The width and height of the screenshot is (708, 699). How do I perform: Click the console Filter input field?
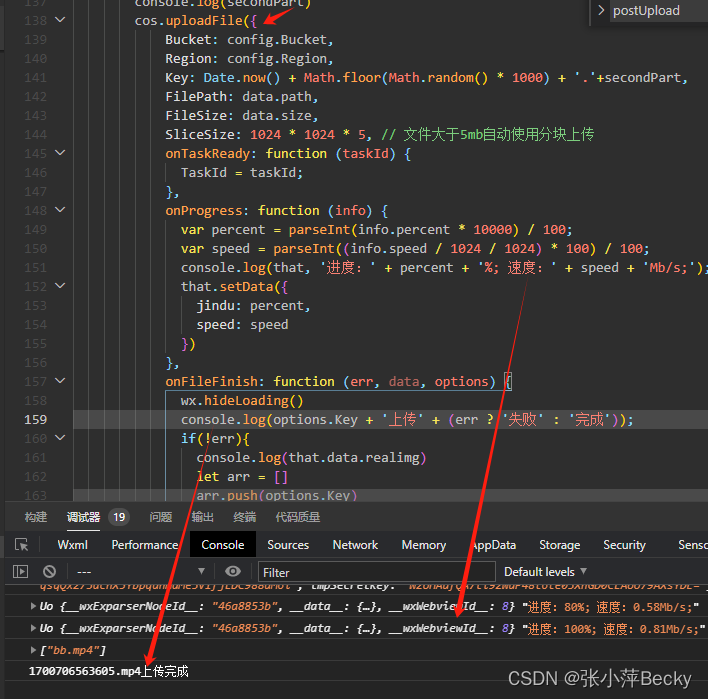377,572
